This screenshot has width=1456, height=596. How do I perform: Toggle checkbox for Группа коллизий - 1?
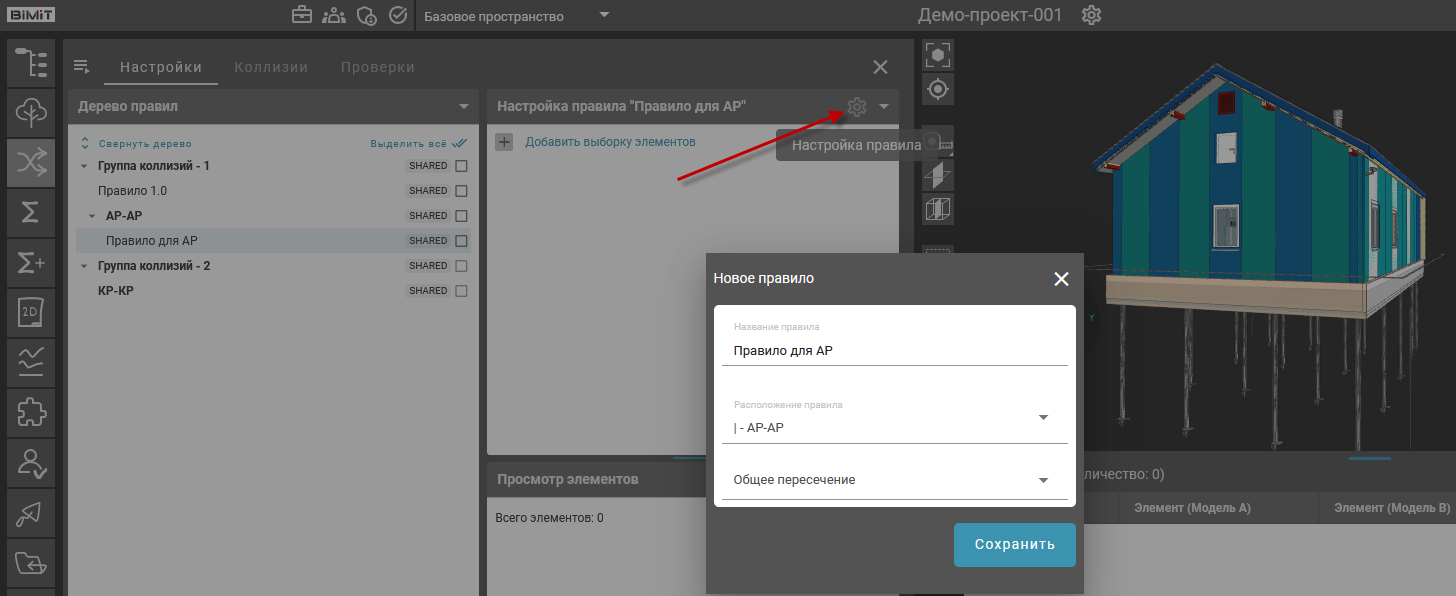point(461,166)
